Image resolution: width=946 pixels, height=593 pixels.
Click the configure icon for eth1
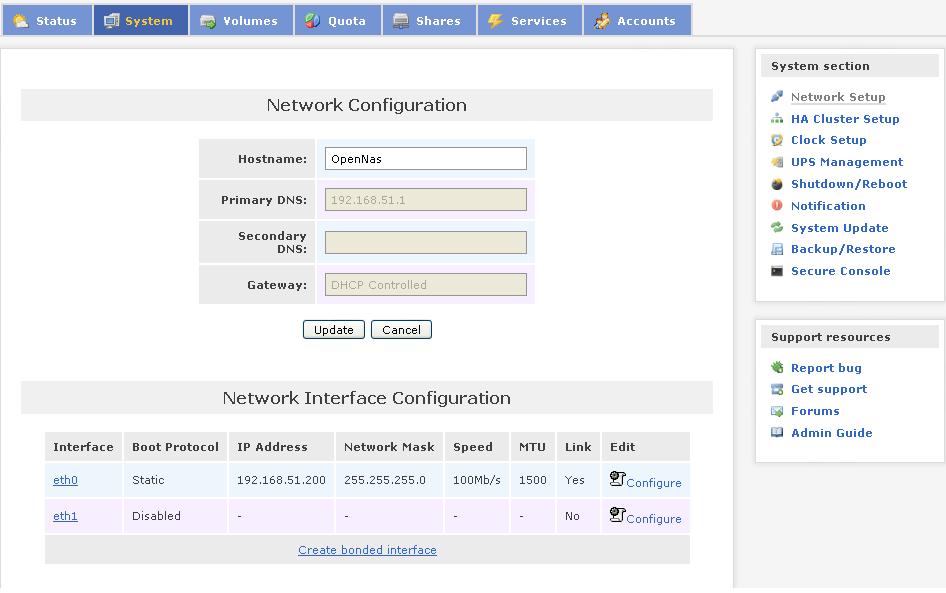point(617,515)
